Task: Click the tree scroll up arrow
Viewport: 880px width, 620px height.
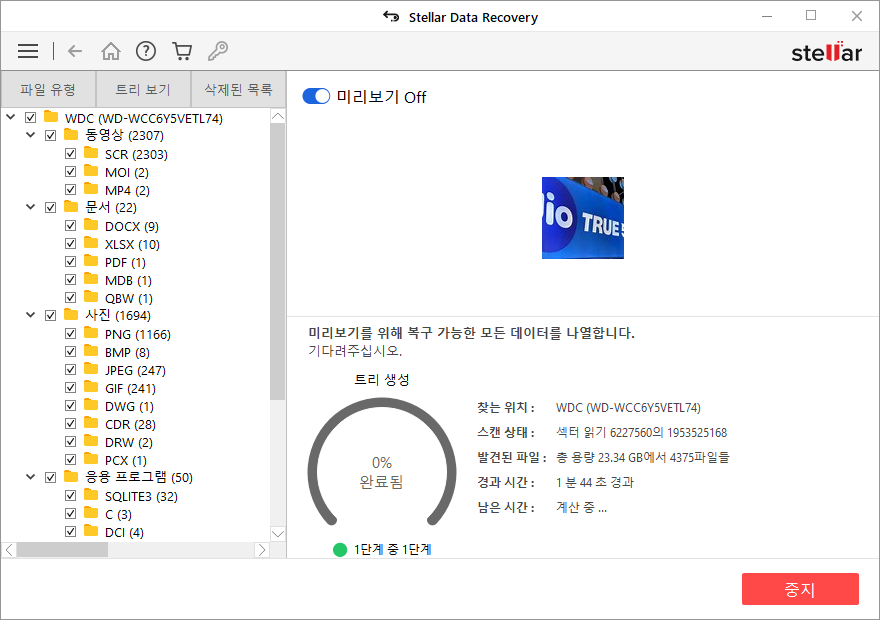Action: [x=278, y=116]
